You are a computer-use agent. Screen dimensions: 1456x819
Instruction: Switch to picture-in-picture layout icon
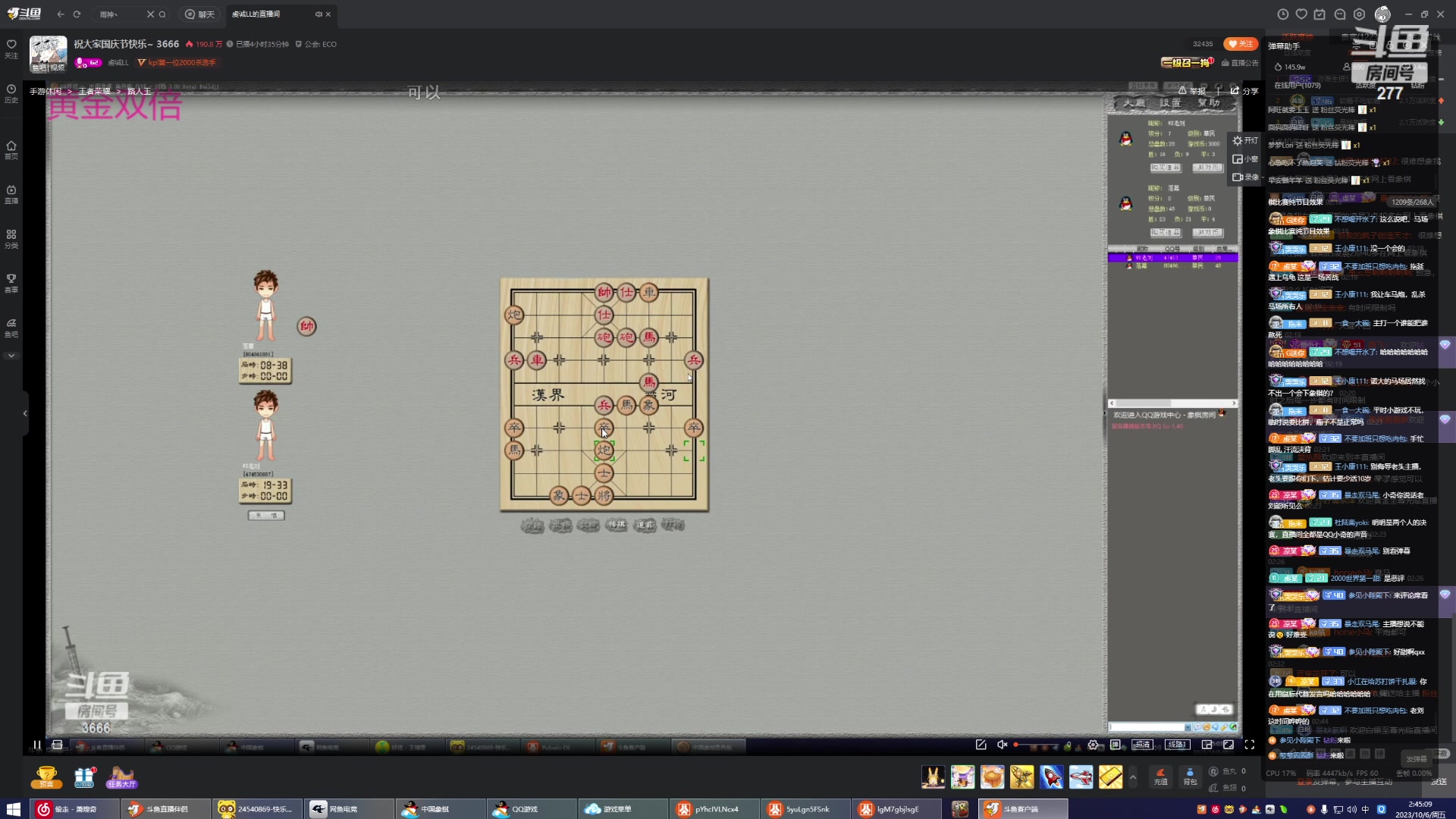(1207, 745)
